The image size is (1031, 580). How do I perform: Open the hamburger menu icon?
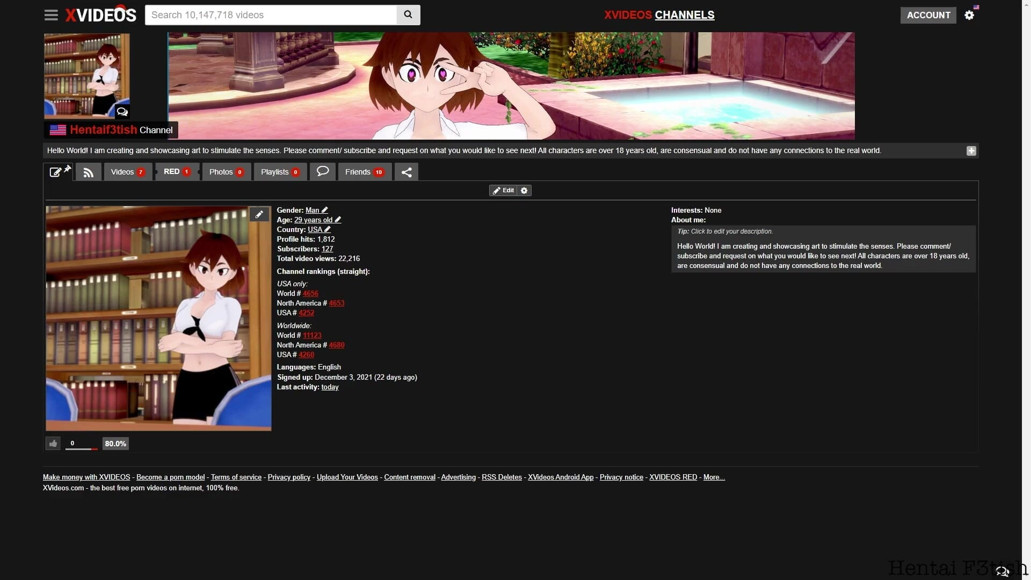click(x=51, y=14)
